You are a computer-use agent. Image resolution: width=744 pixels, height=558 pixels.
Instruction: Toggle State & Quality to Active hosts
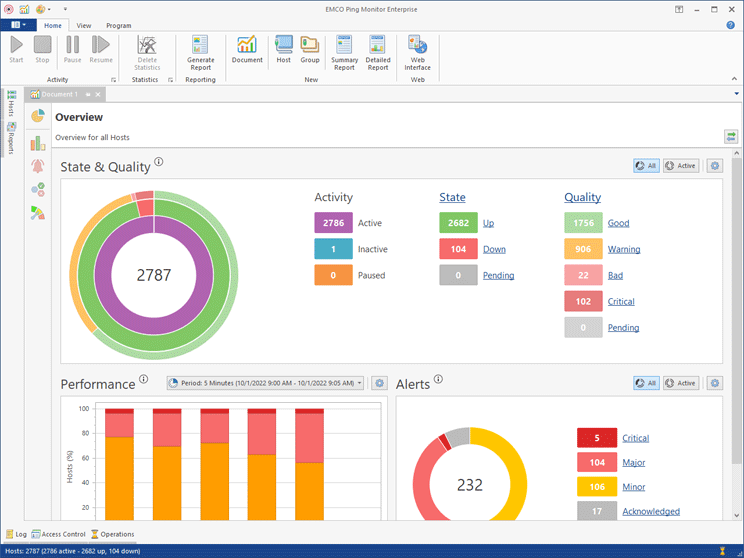(680, 166)
